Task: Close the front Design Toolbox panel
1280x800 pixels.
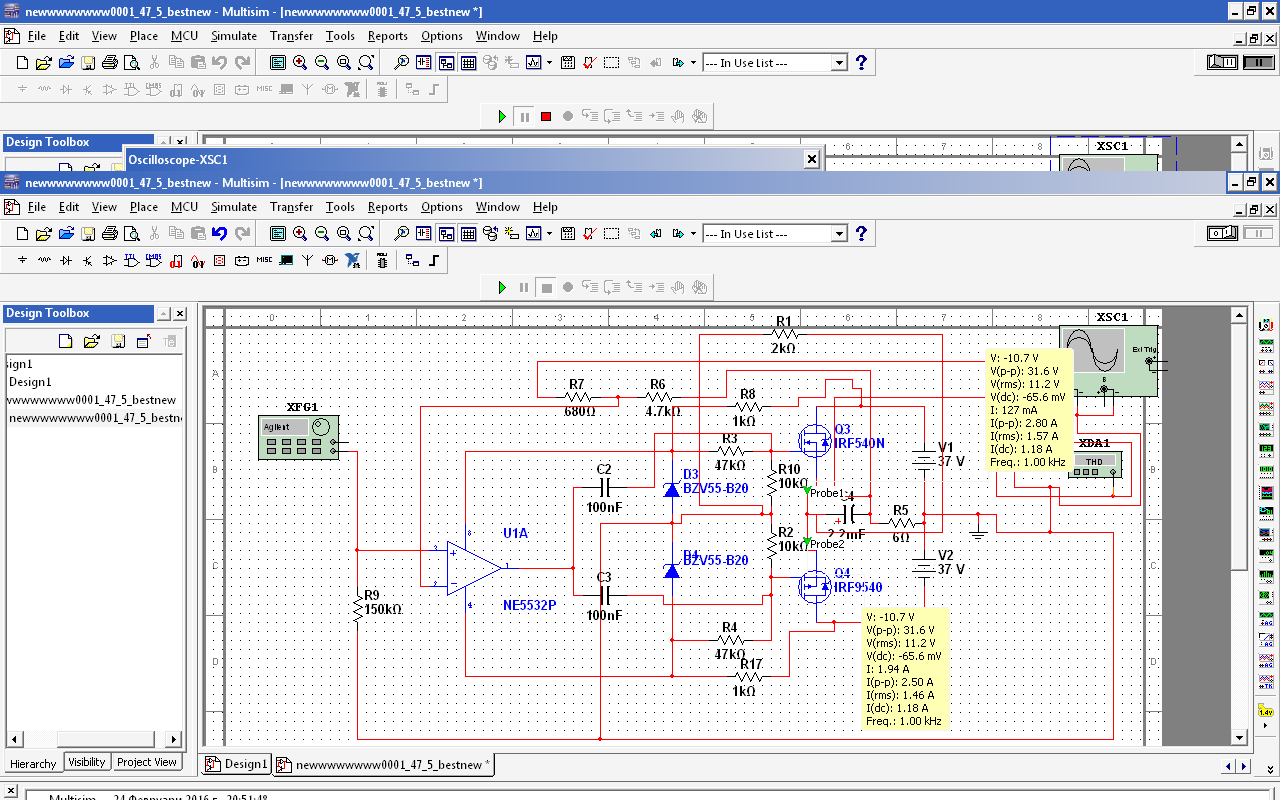Action: click(x=181, y=314)
